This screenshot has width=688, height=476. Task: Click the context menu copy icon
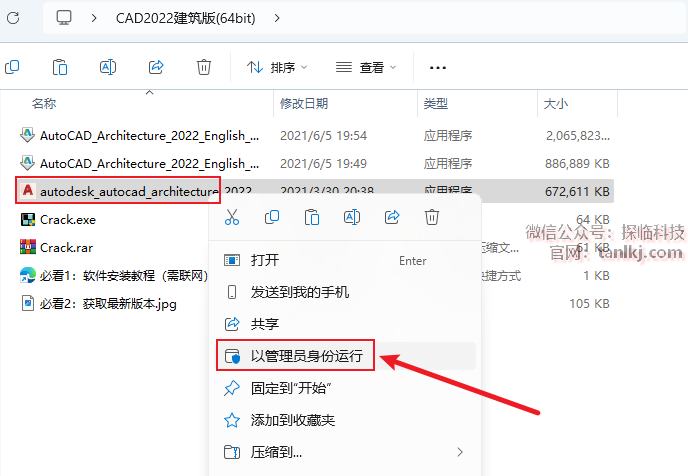tap(272, 217)
